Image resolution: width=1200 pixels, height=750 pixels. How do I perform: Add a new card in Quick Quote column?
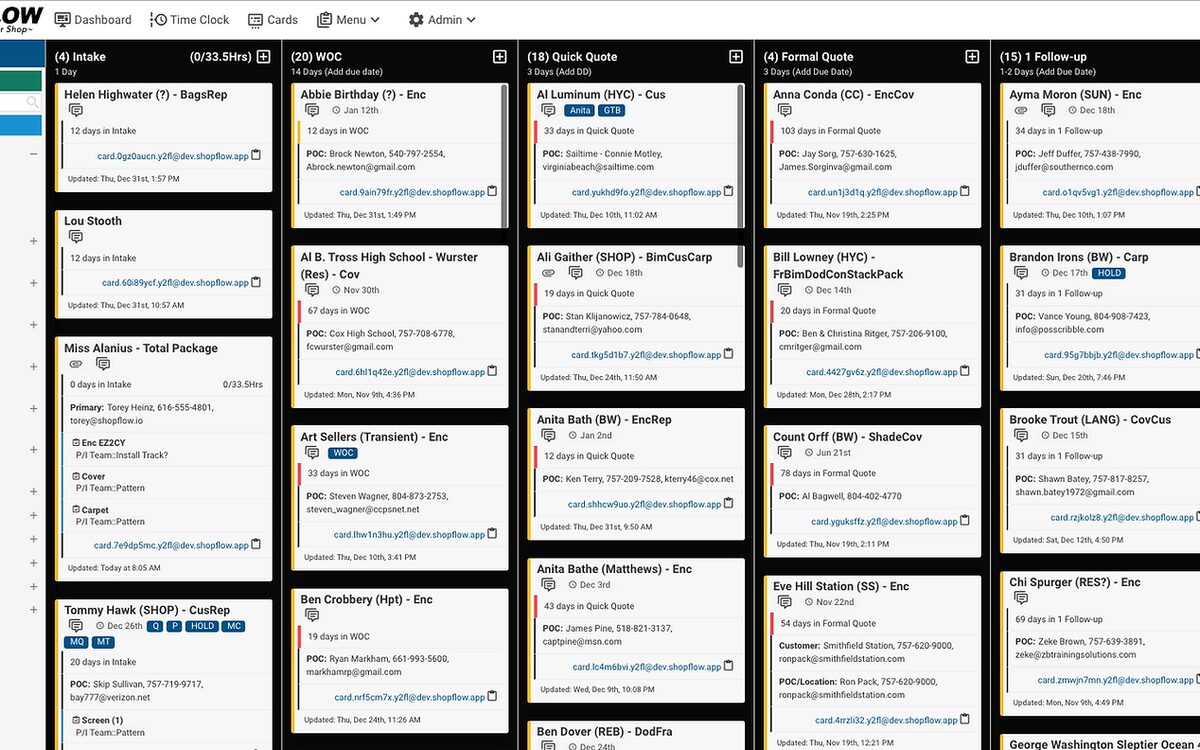click(x=735, y=57)
